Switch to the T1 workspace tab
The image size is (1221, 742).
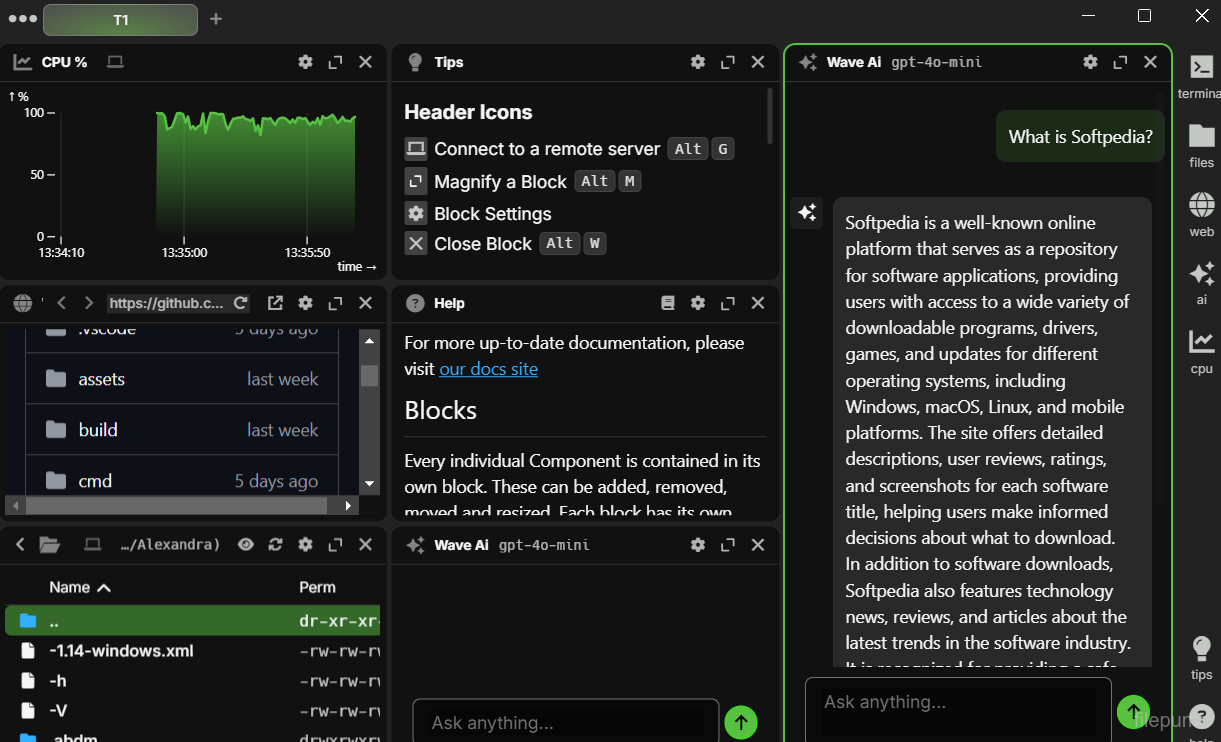point(120,19)
